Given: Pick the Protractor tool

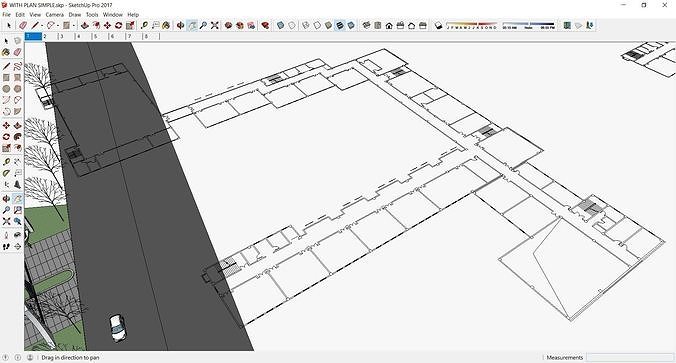Looking at the screenshot, I should [6, 173].
